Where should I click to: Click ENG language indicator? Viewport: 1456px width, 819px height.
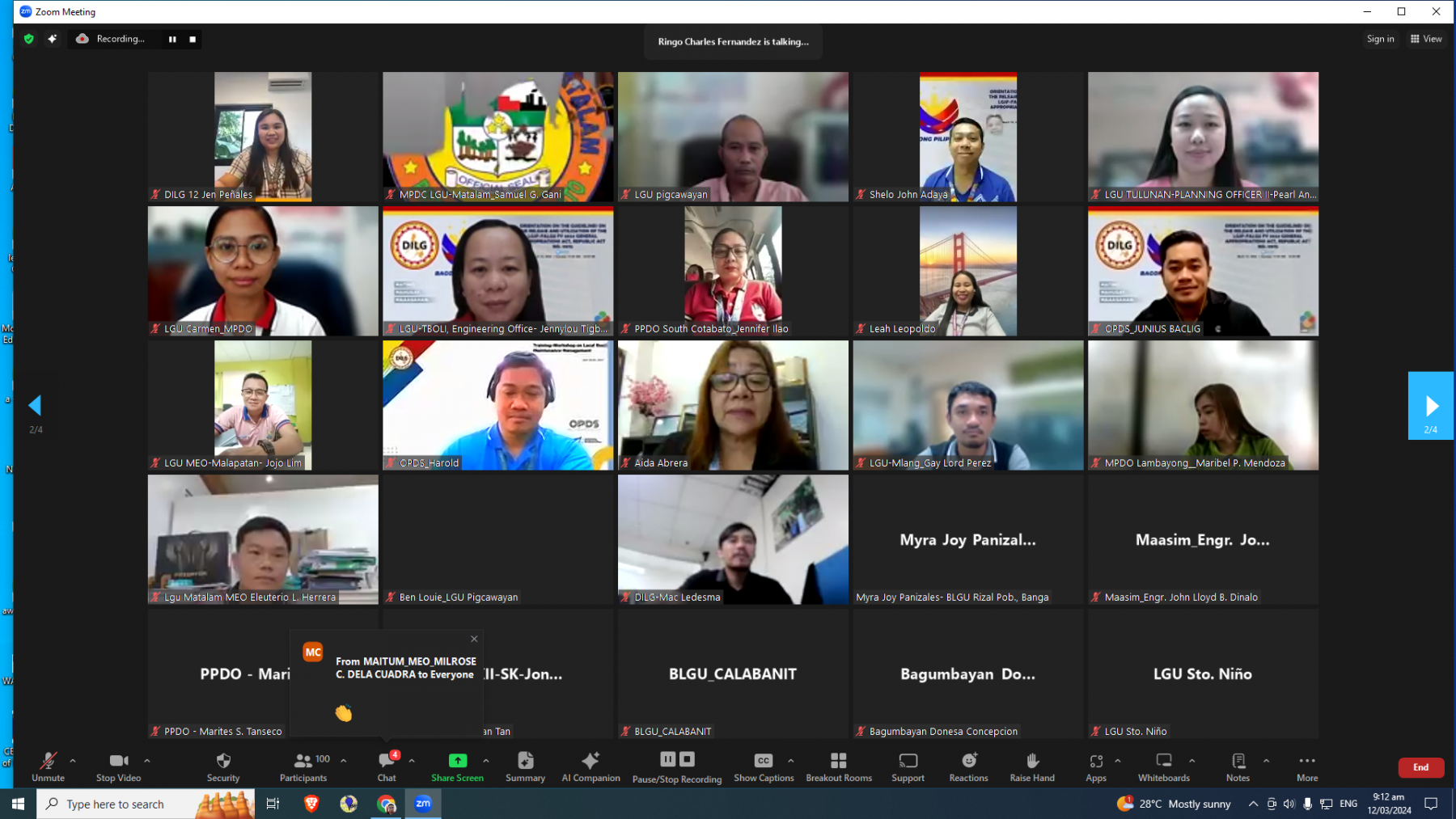(1348, 804)
